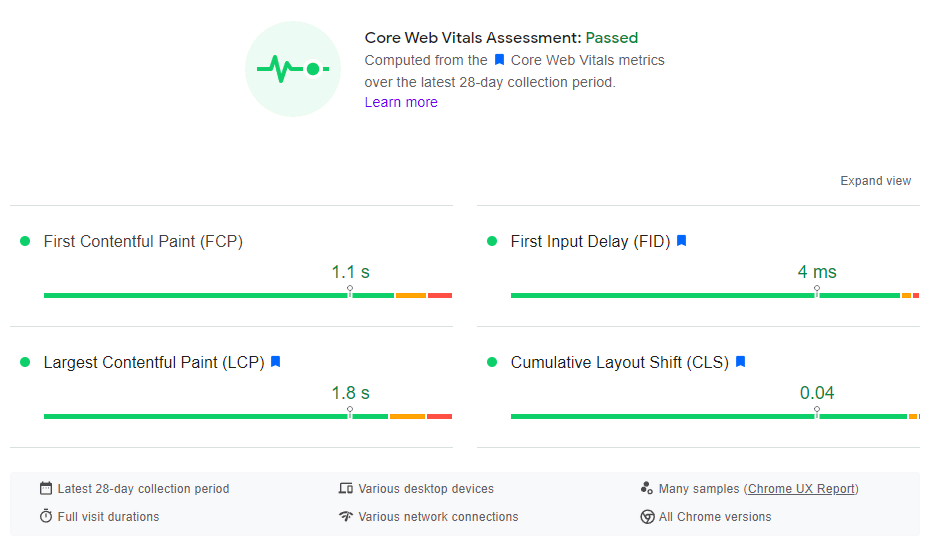
Task: Open the Learn more link
Action: pyautogui.click(x=401, y=102)
